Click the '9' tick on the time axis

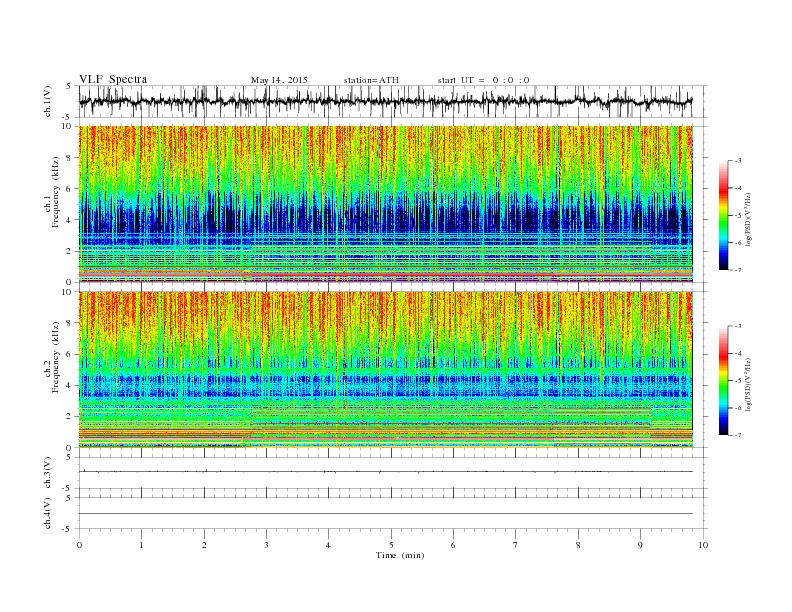pos(640,545)
